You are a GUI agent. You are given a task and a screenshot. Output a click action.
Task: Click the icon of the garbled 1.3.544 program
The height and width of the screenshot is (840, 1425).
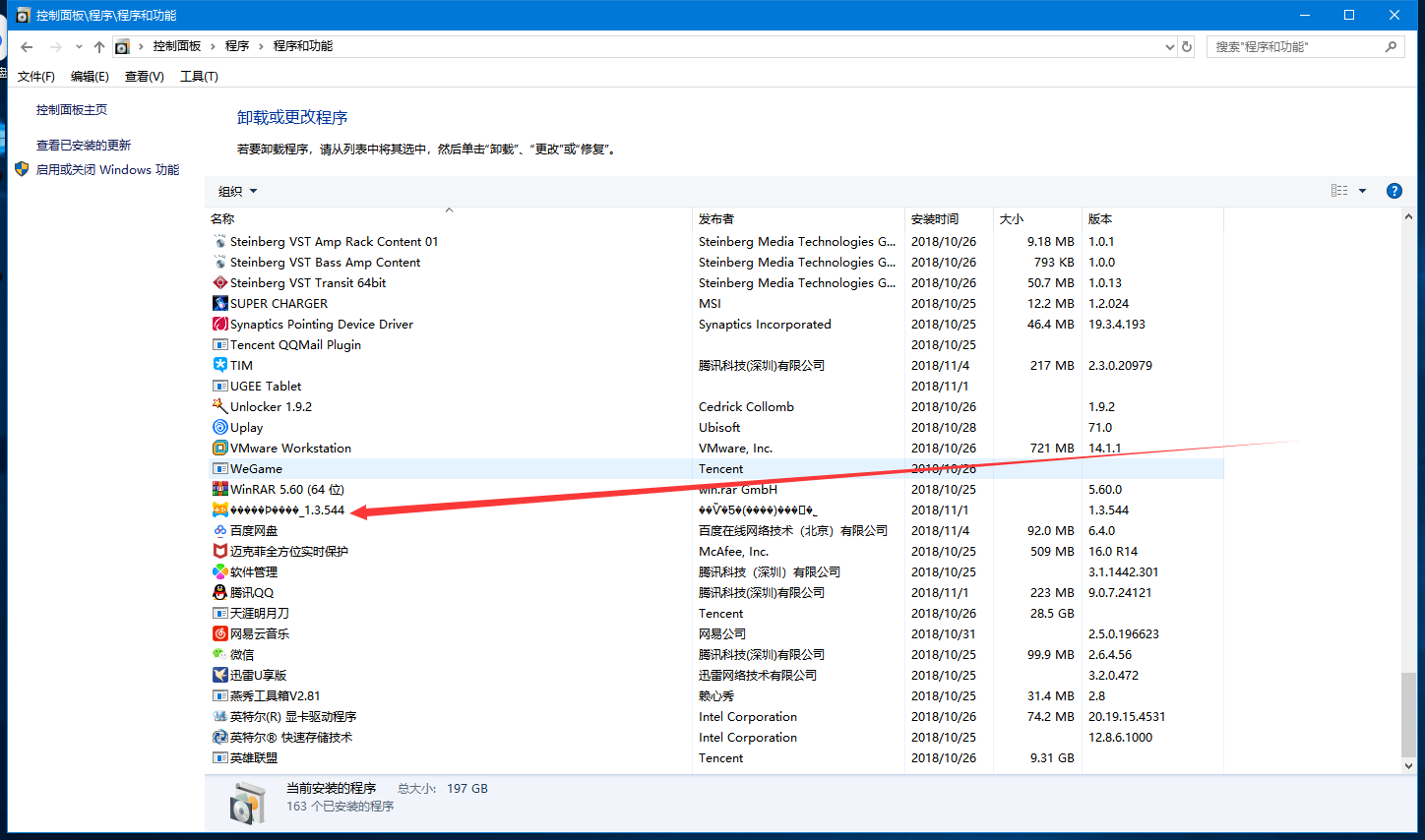coord(220,510)
